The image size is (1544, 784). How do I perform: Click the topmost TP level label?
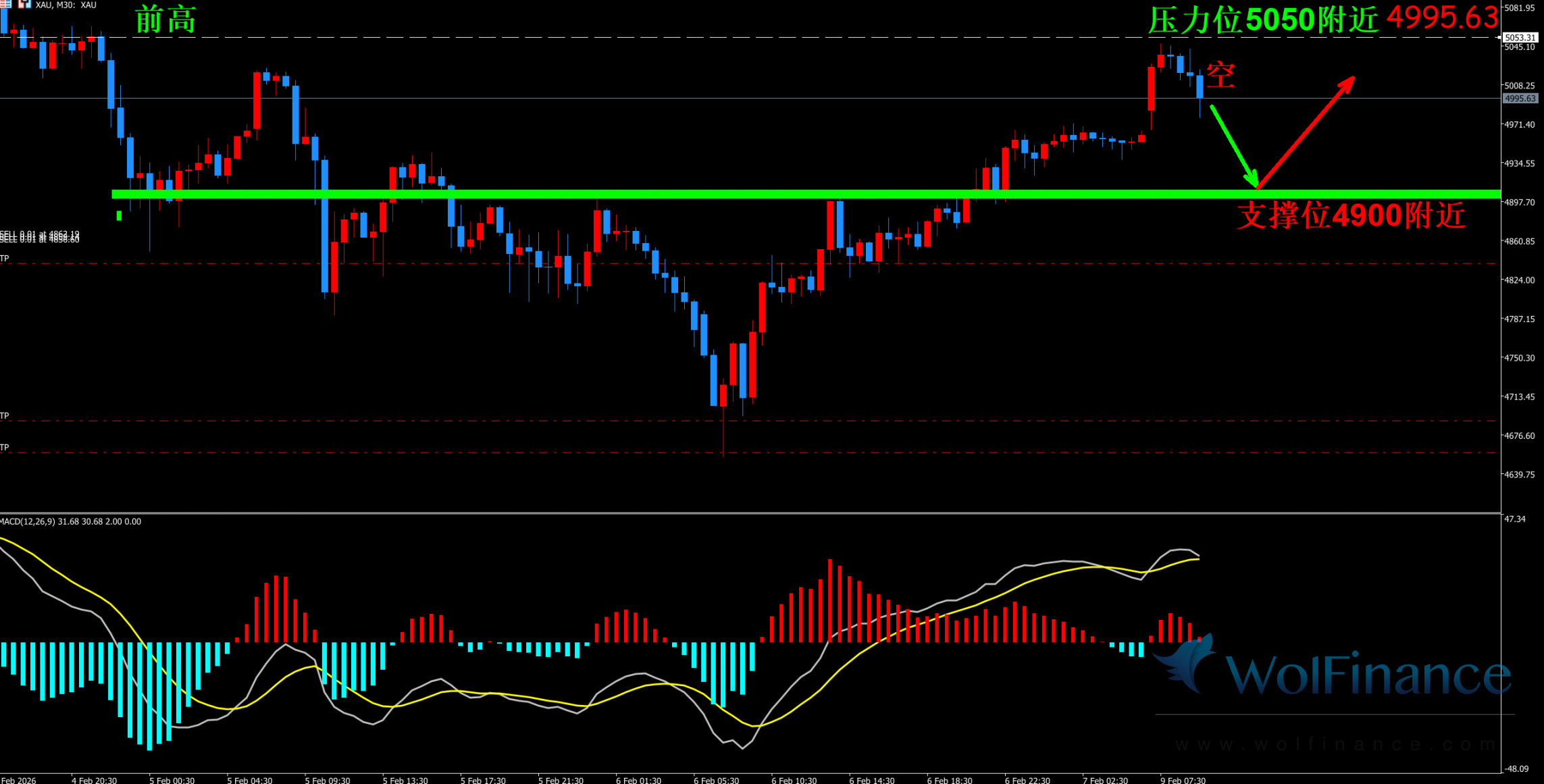click(x=5, y=259)
